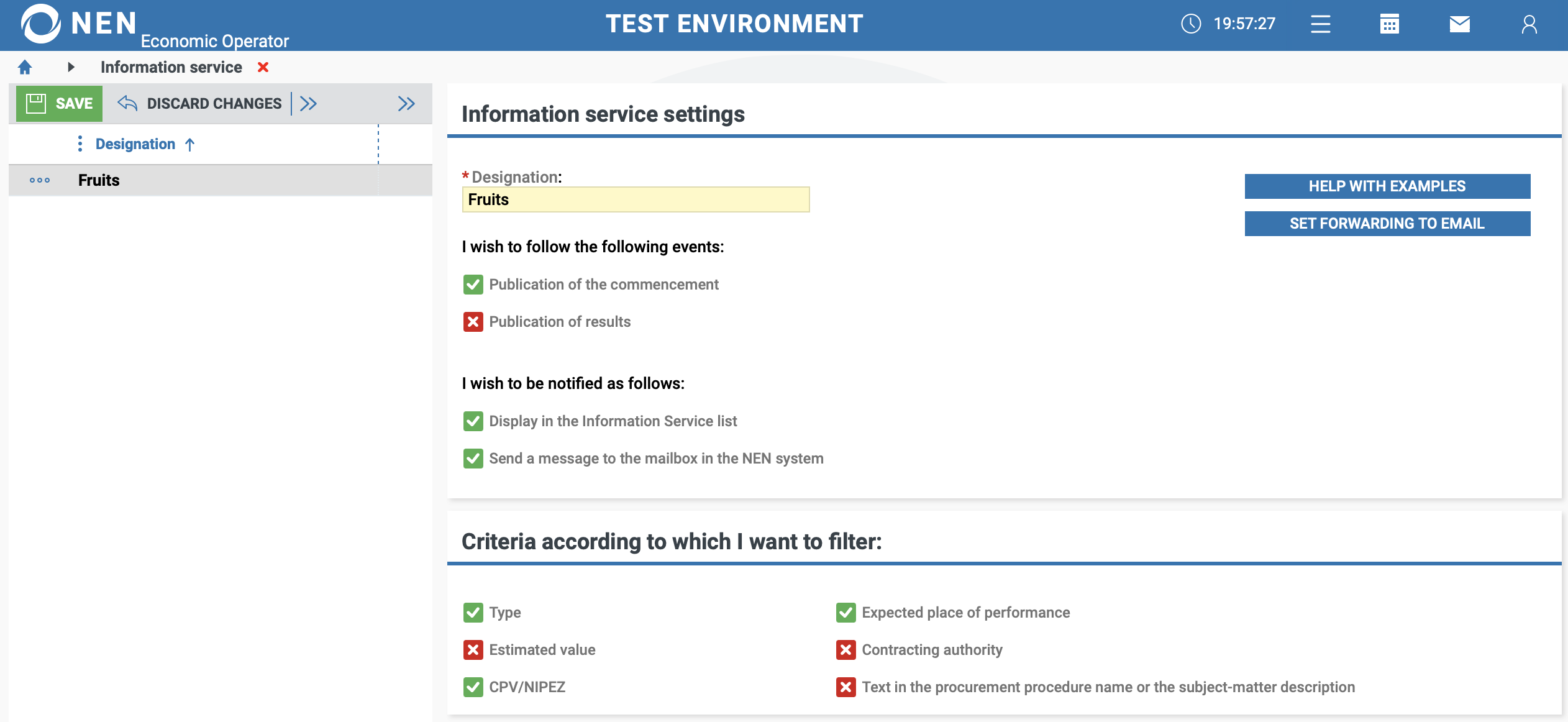Viewport: 1568px width, 722px height.
Task: Click the Save button
Action: click(60, 104)
